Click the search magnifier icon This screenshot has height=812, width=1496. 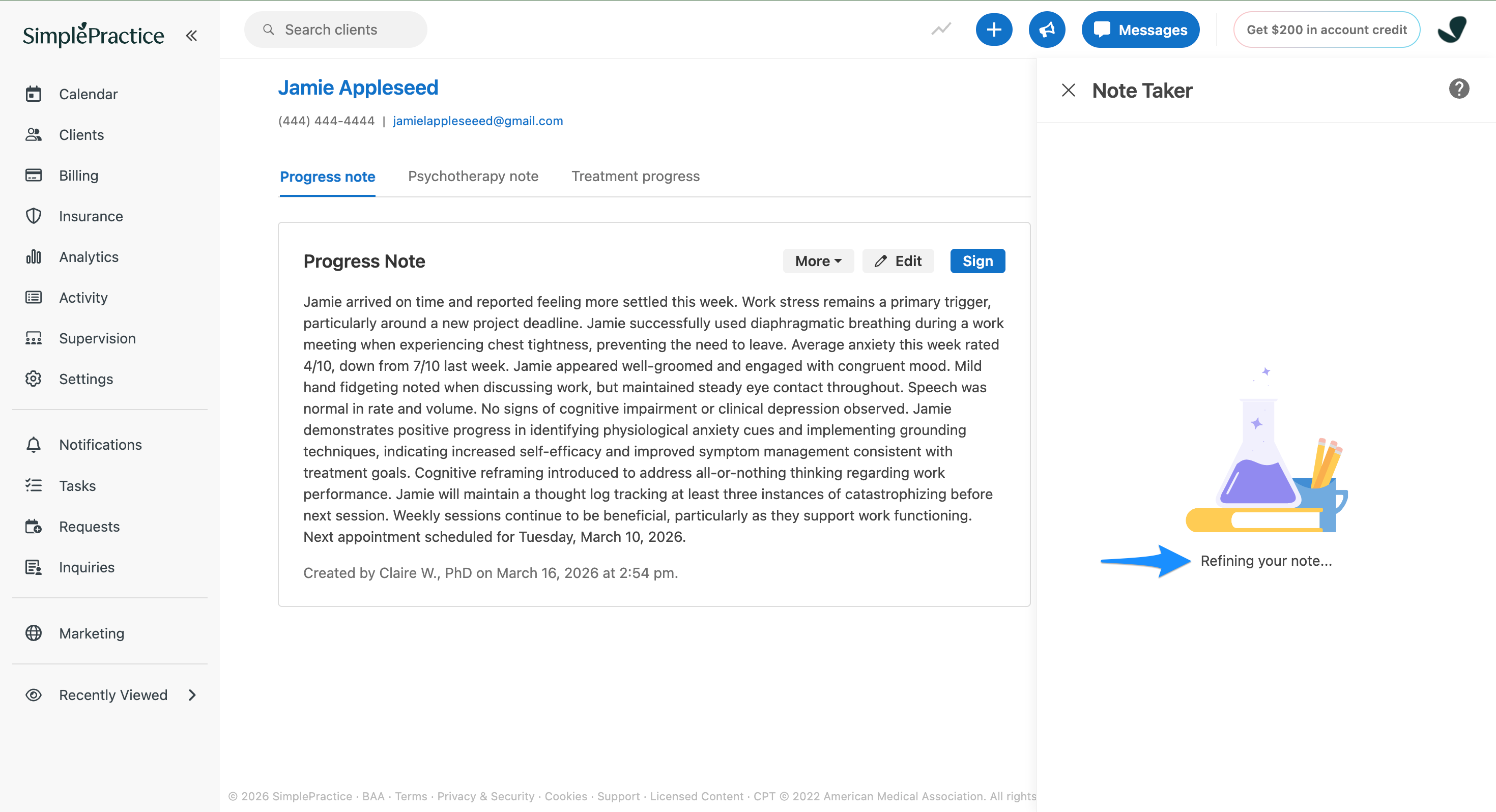pyautogui.click(x=268, y=30)
